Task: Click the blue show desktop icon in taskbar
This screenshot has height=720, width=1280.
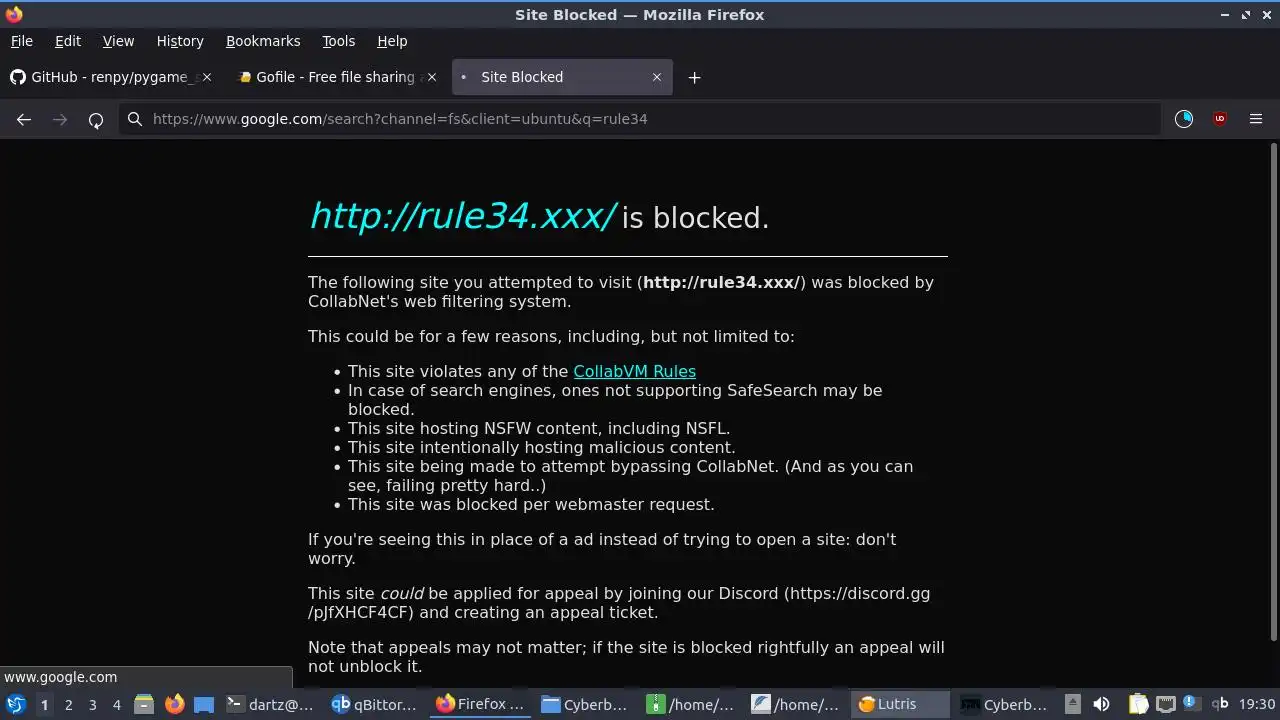Action: pyautogui.click(x=204, y=704)
